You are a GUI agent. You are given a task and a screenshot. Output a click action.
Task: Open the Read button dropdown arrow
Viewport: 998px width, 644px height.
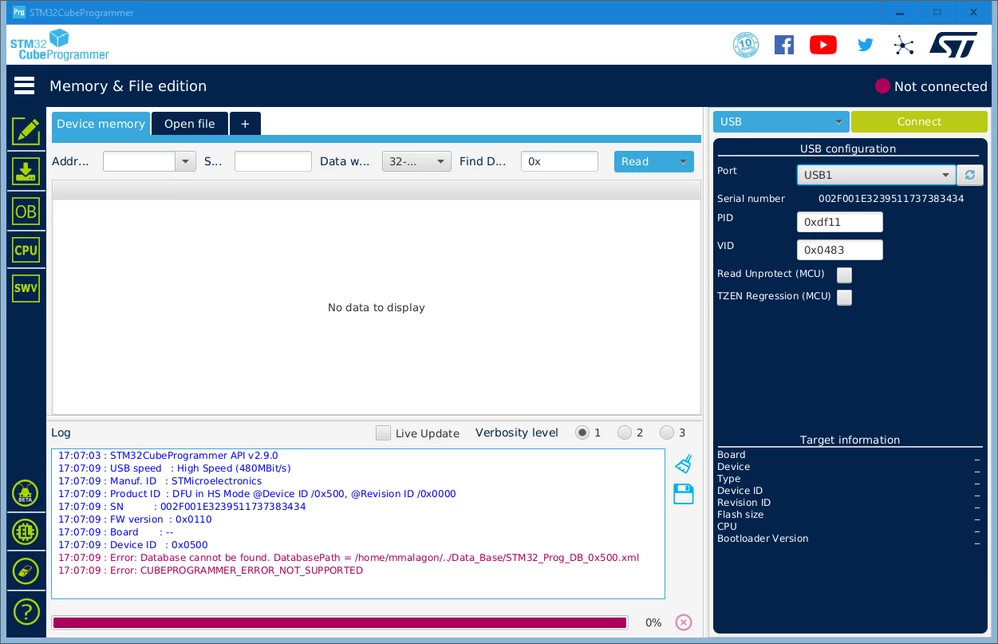683,162
